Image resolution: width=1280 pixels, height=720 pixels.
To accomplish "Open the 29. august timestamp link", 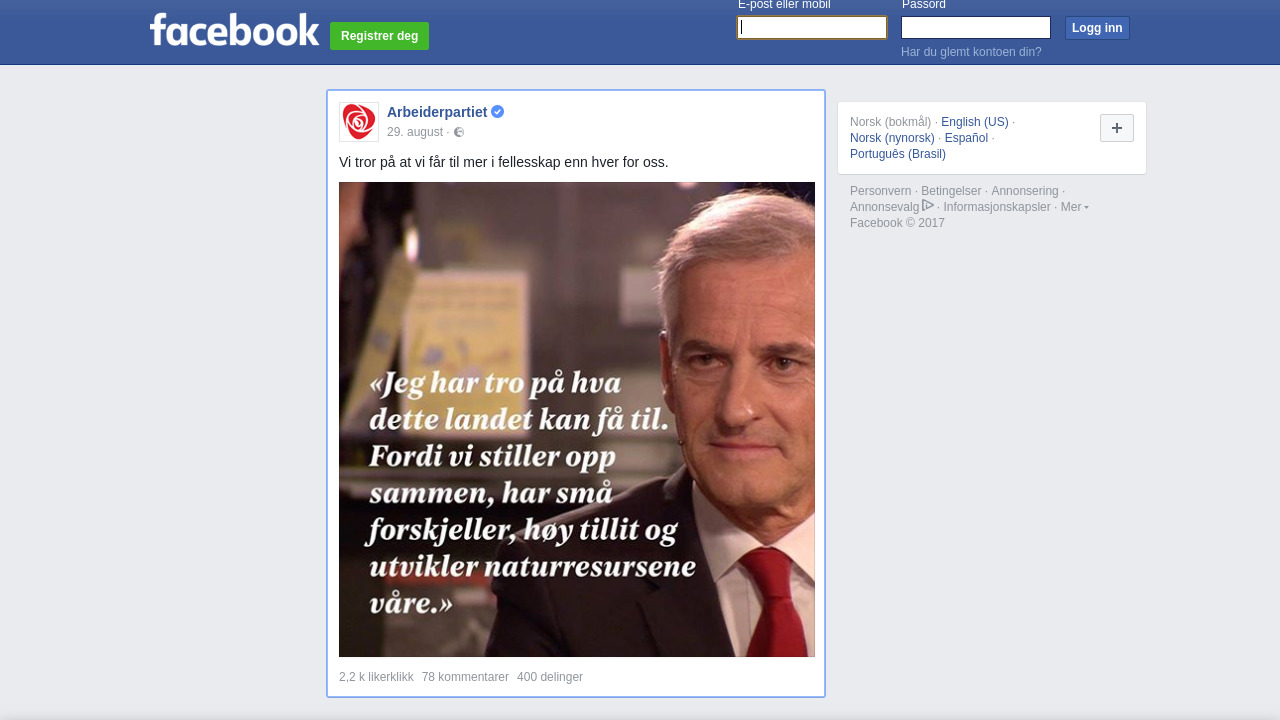I will 415,132.
